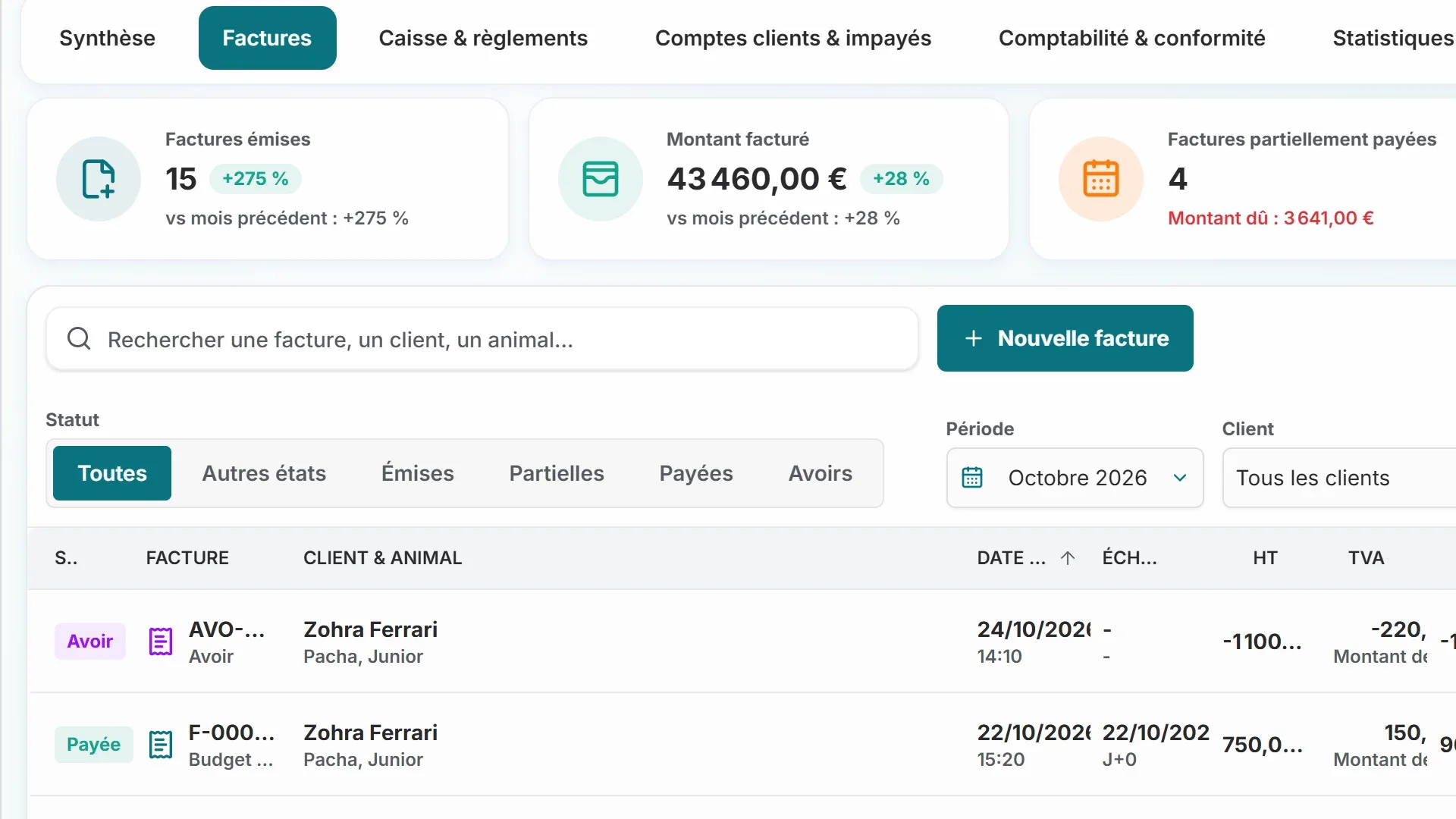Click the purple receipt icon of AVO row

point(160,642)
